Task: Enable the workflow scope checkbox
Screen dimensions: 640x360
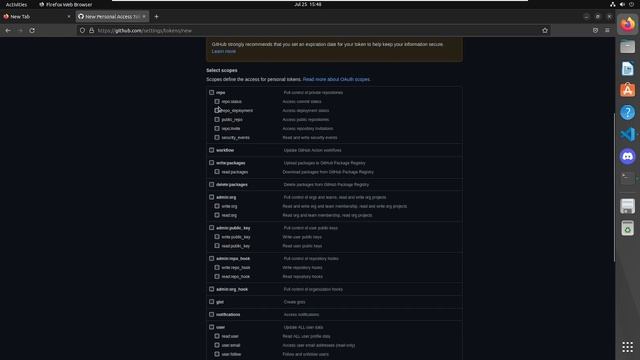Action: (x=211, y=150)
